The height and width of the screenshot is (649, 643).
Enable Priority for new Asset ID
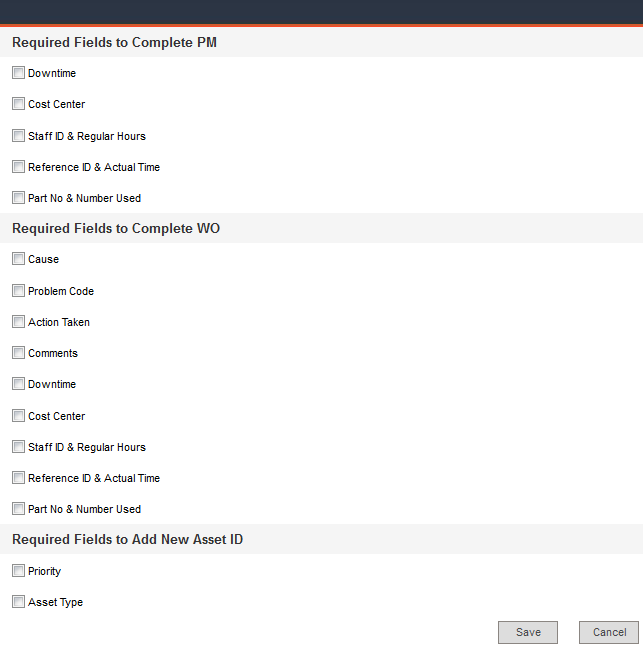tap(18, 571)
